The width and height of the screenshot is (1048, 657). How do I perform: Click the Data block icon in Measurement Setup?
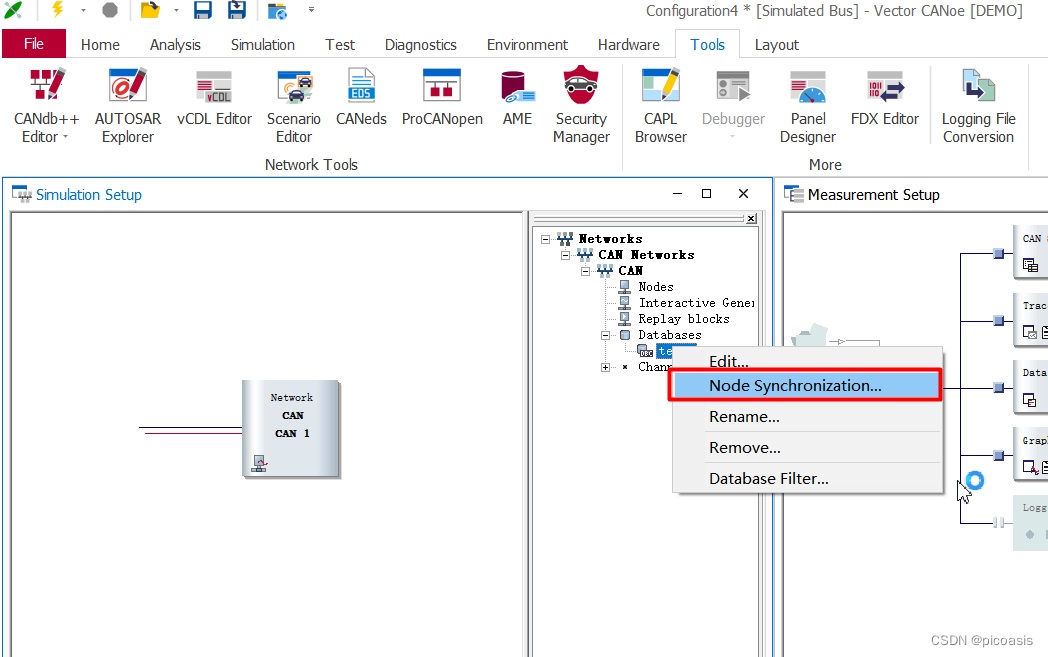(1030, 400)
